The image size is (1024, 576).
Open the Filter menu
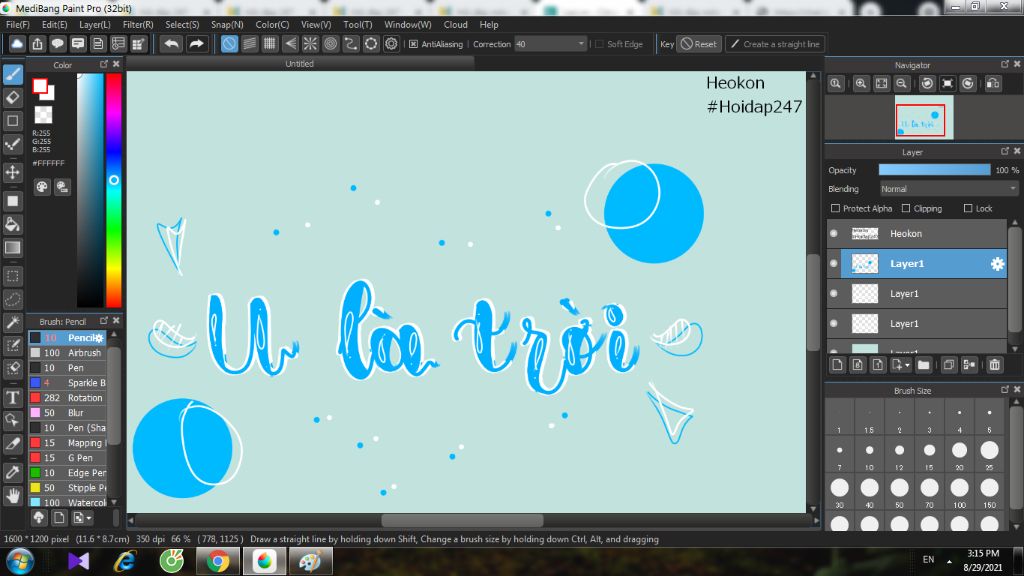pos(138,25)
